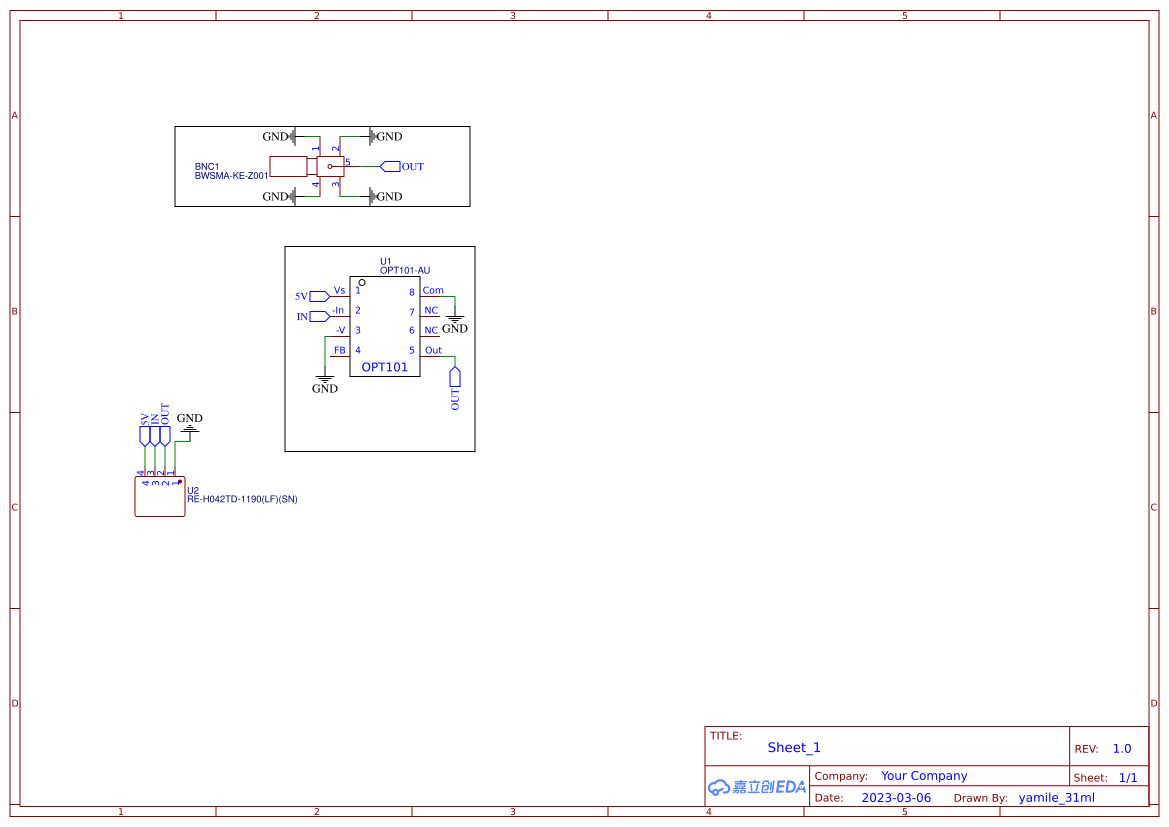Image resolution: width=1169 pixels, height=827 pixels.
Task: Click the revision value 1.0
Action: (1122, 749)
